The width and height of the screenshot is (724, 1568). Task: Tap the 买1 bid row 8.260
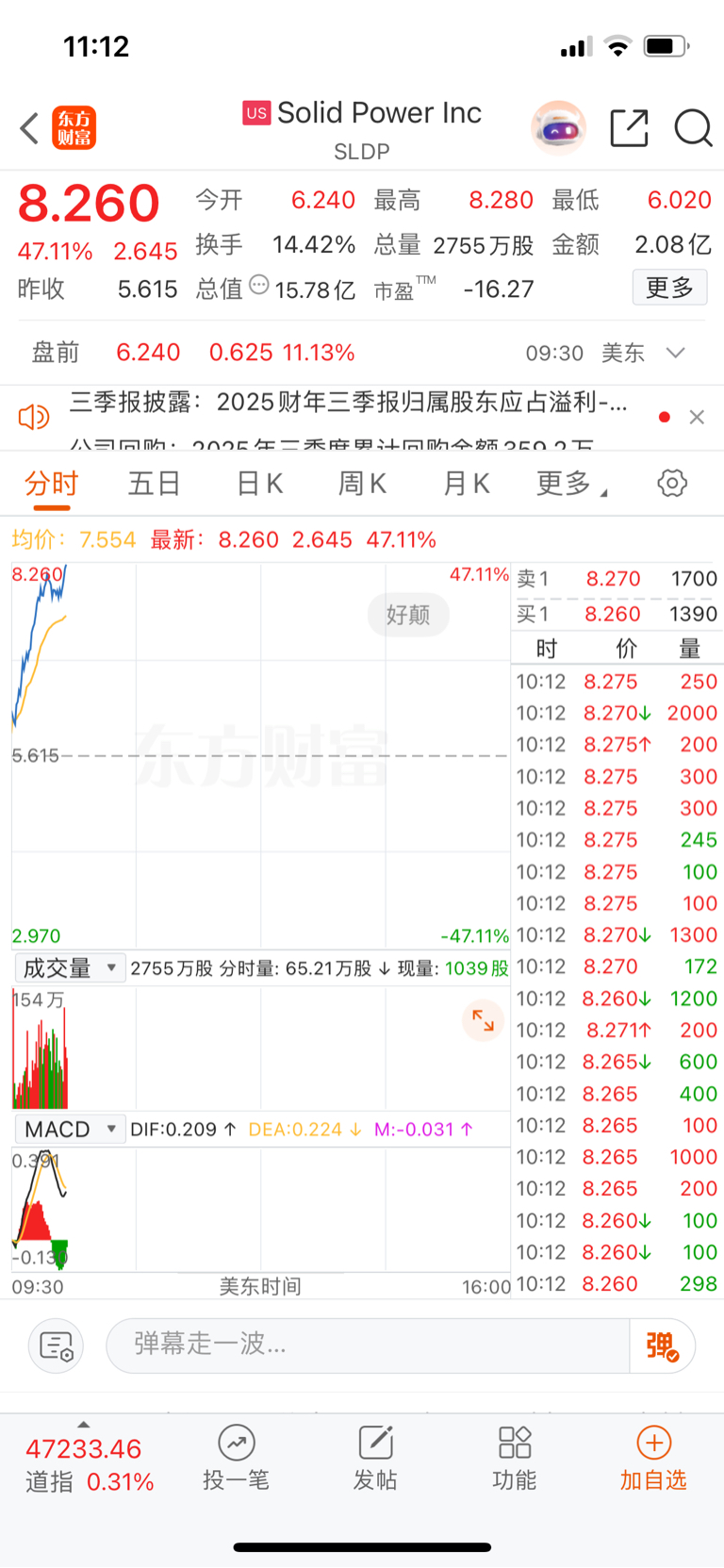click(617, 614)
